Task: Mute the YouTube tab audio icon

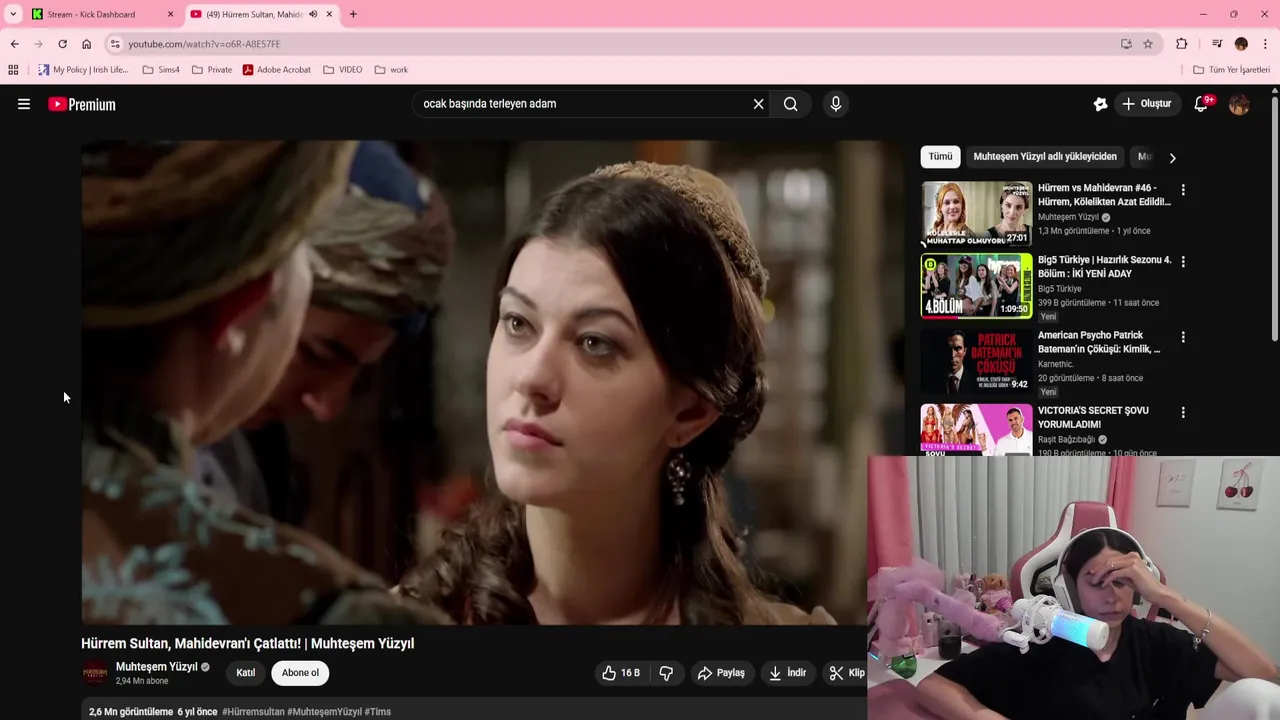Action: (314, 14)
